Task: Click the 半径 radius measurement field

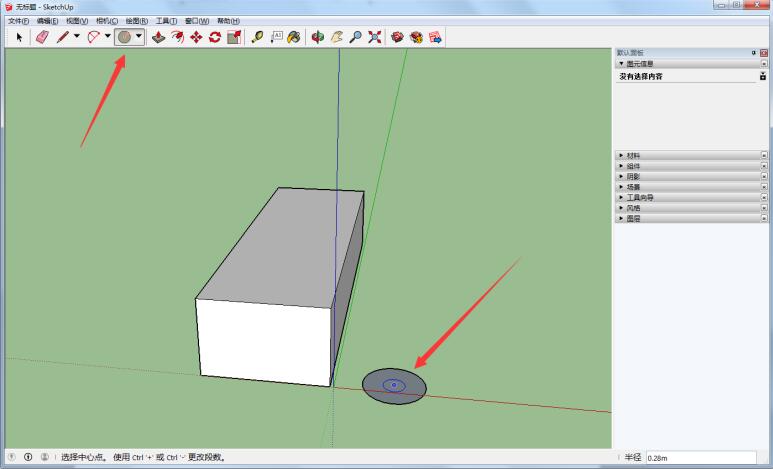Action: 701,458
